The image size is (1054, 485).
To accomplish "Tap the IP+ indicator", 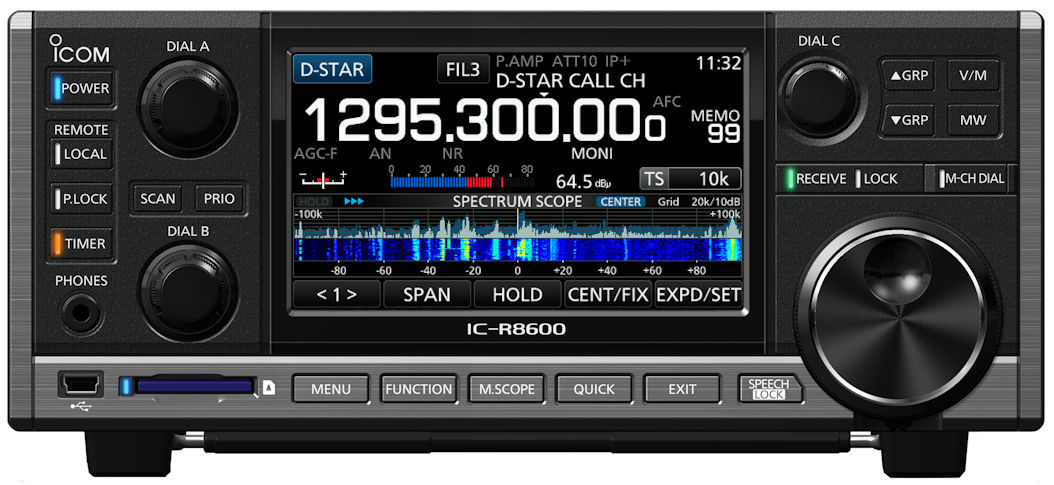I will click(x=617, y=61).
